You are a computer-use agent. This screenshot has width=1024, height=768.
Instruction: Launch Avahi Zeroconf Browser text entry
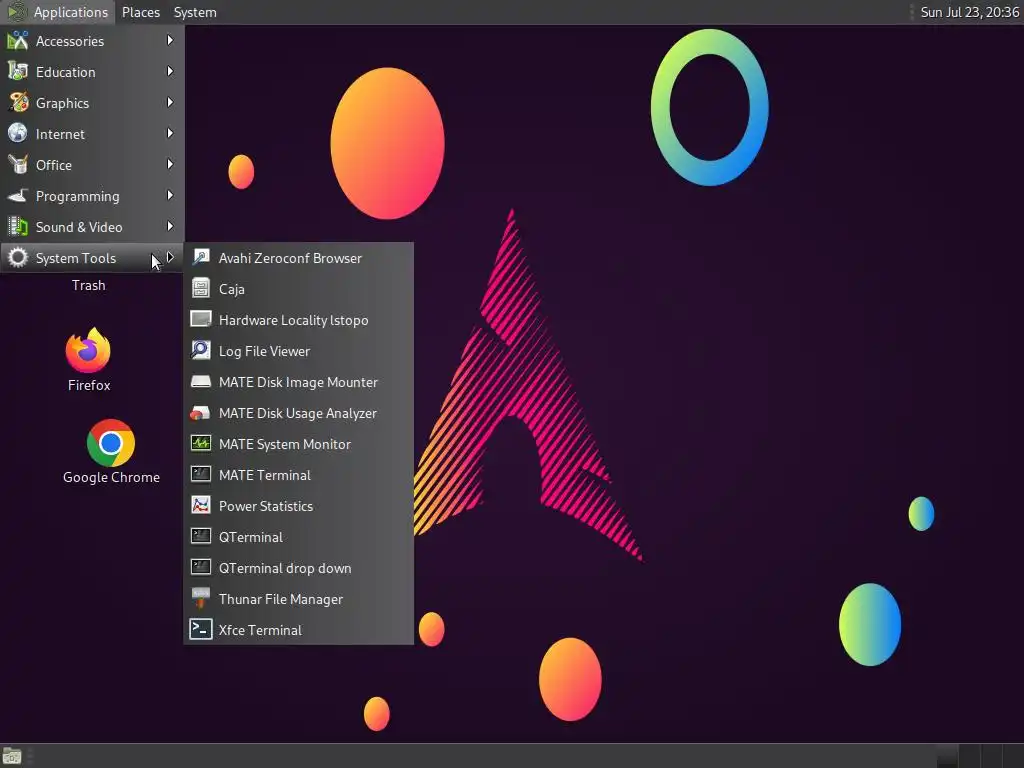click(290, 258)
